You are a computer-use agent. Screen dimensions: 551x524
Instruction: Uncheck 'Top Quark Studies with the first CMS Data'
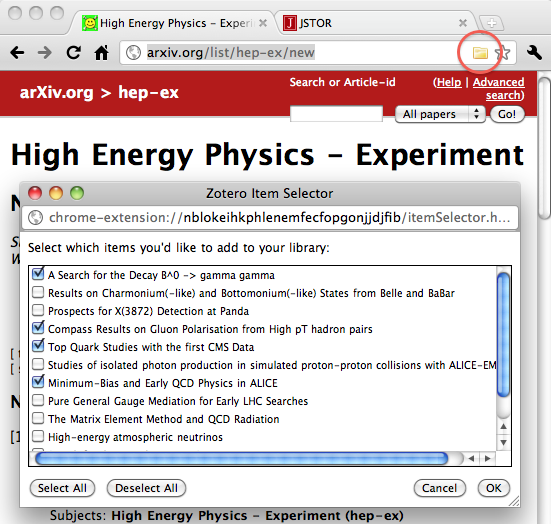click(x=38, y=347)
